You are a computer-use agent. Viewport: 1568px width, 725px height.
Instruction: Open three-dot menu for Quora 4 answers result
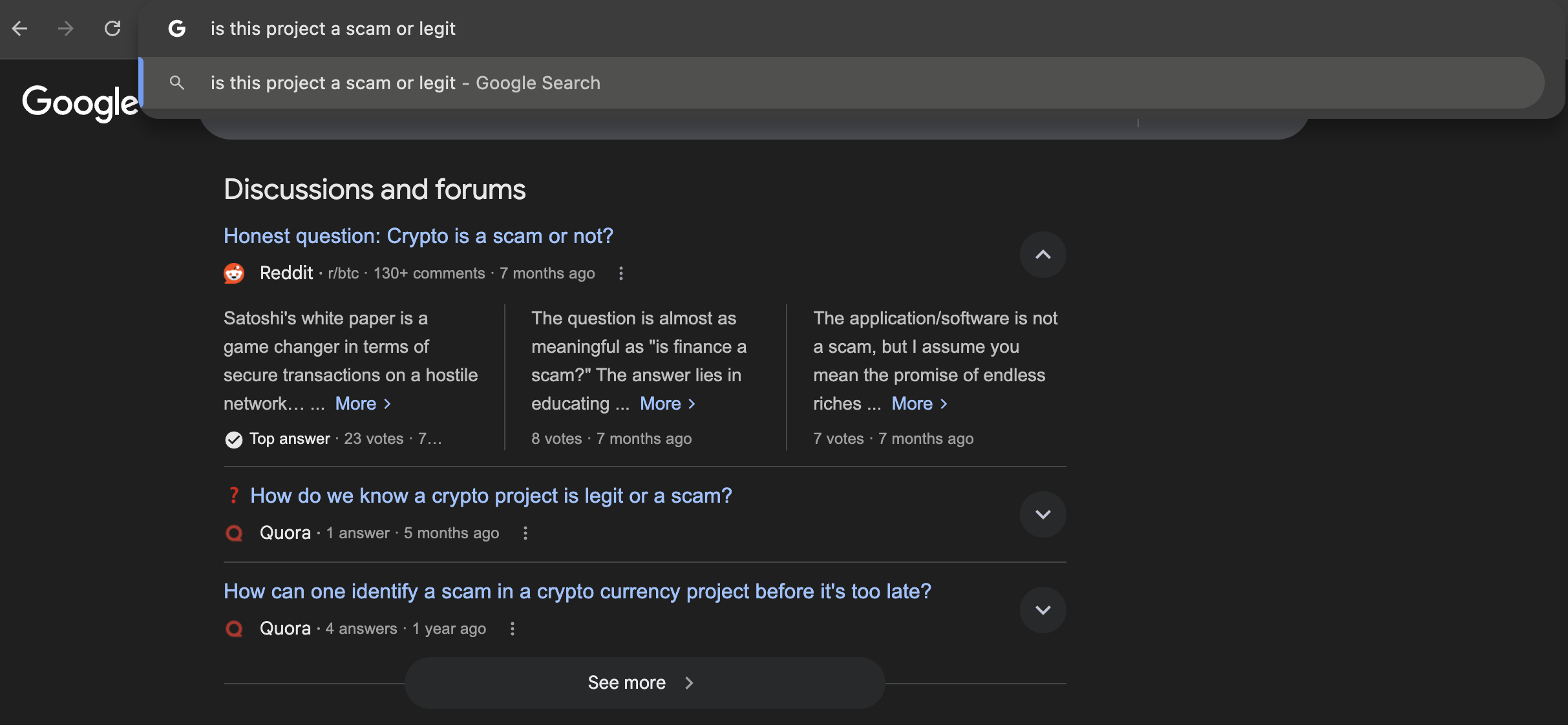513,629
